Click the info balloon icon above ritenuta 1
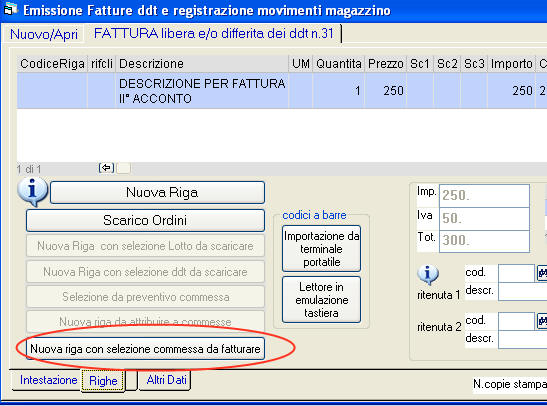 coord(428,275)
